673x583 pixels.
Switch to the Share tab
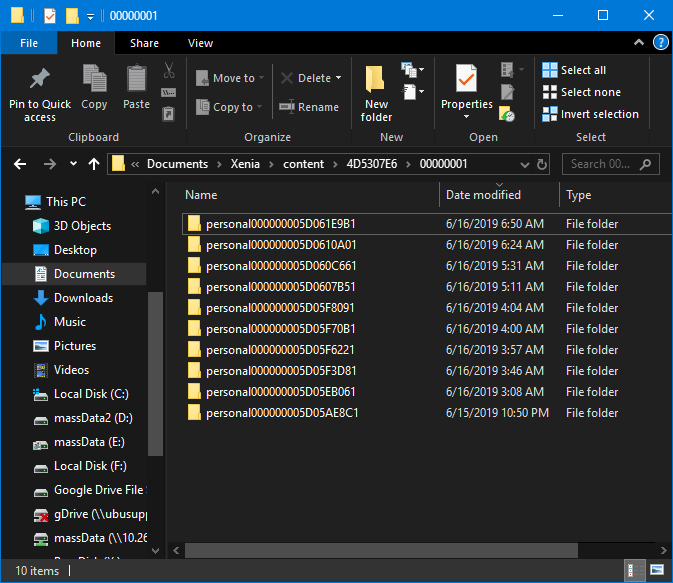pos(144,43)
